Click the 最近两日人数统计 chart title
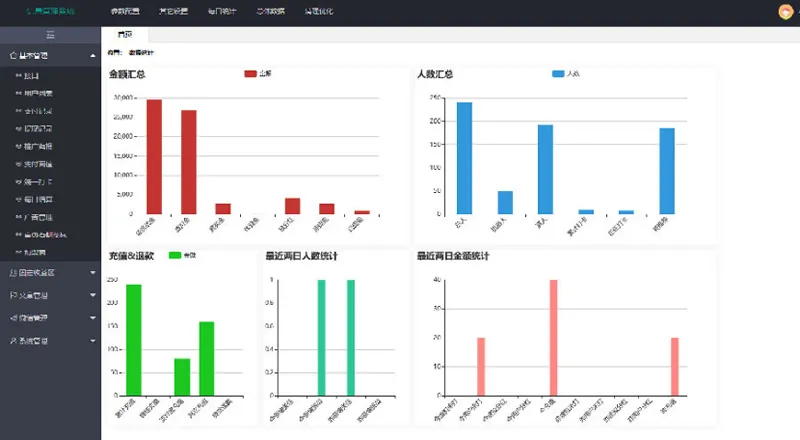 (301, 256)
